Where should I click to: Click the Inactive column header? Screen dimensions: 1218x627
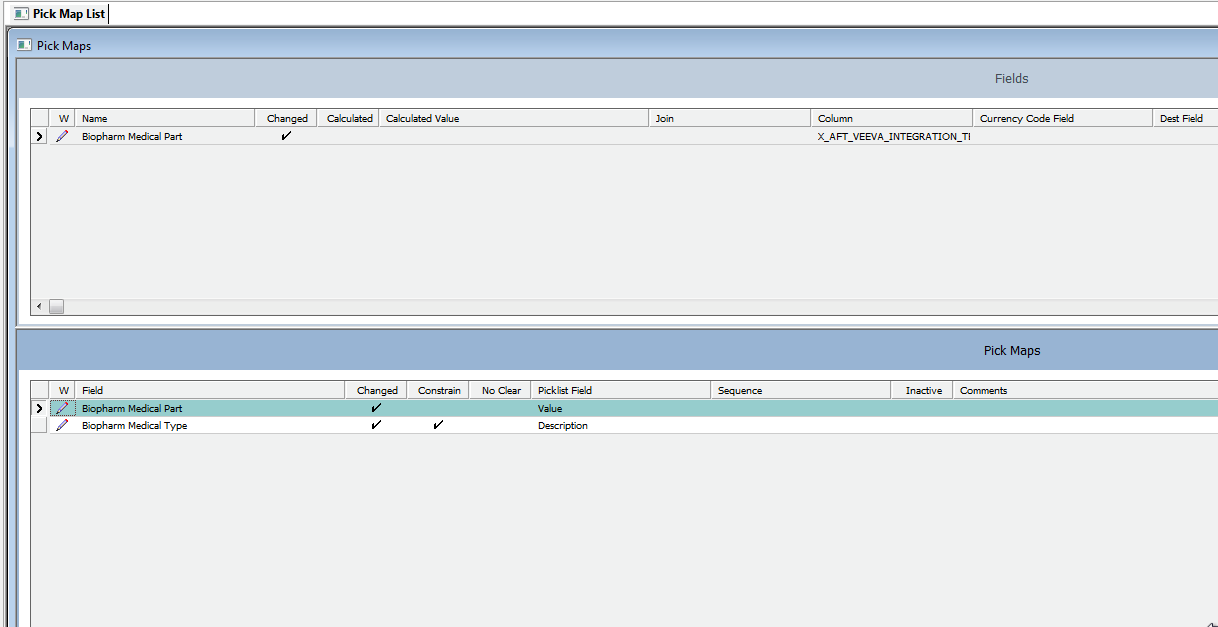click(x=922, y=390)
